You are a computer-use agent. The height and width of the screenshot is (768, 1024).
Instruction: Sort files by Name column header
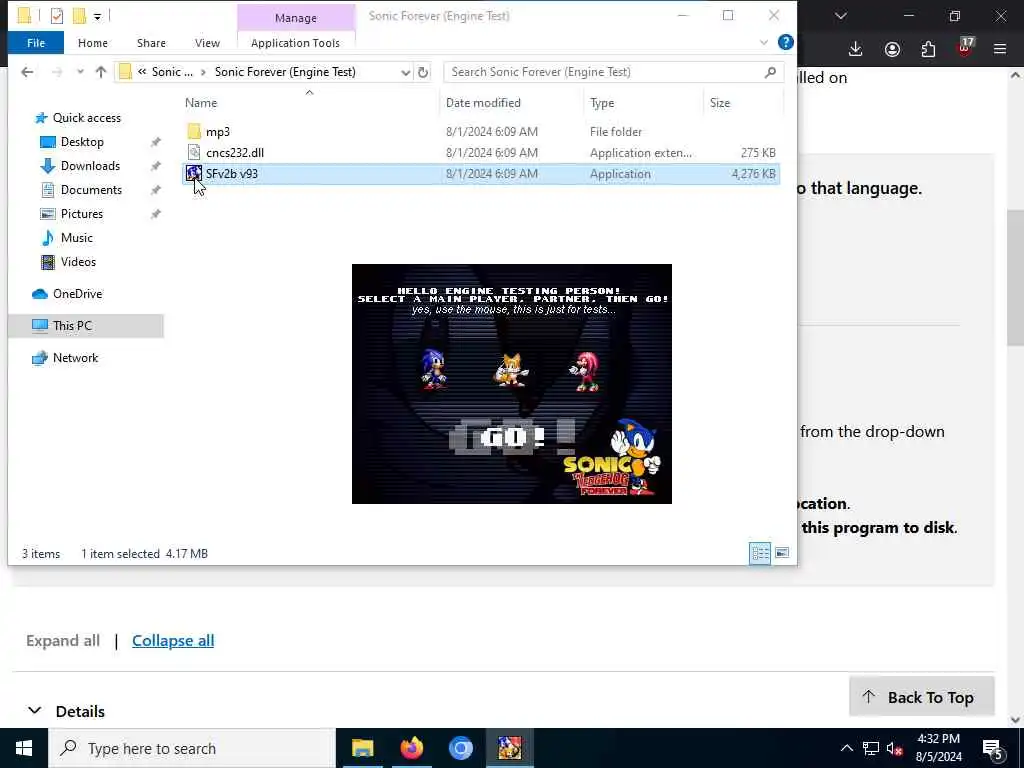click(x=200, y=103)
